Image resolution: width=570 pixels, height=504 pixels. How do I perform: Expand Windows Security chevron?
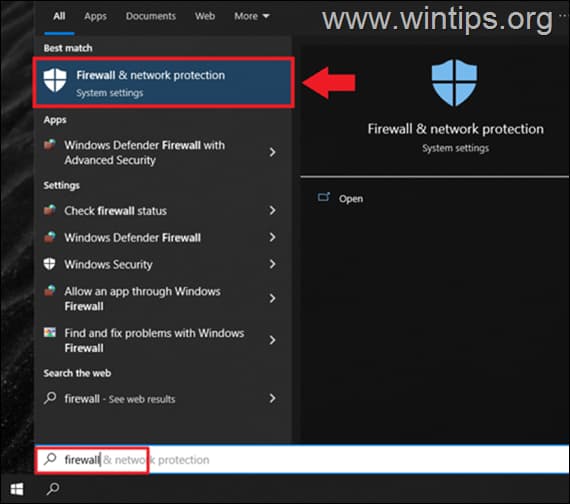(272, 264)
